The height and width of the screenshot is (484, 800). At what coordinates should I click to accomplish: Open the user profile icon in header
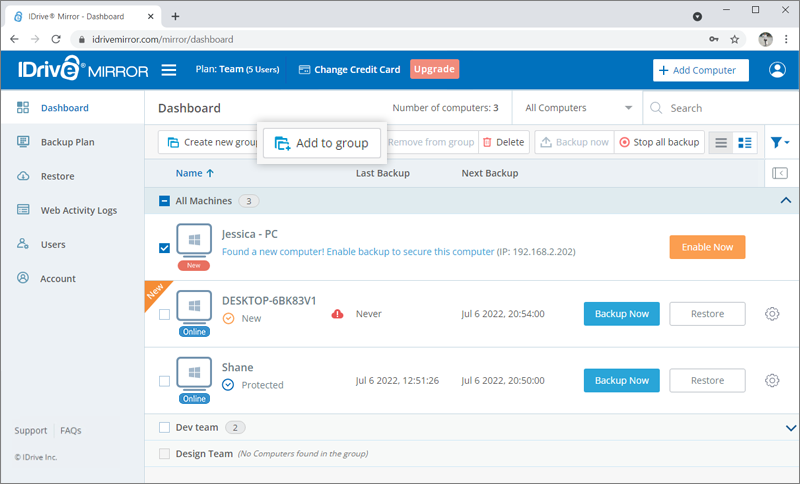tap(777, 70)
